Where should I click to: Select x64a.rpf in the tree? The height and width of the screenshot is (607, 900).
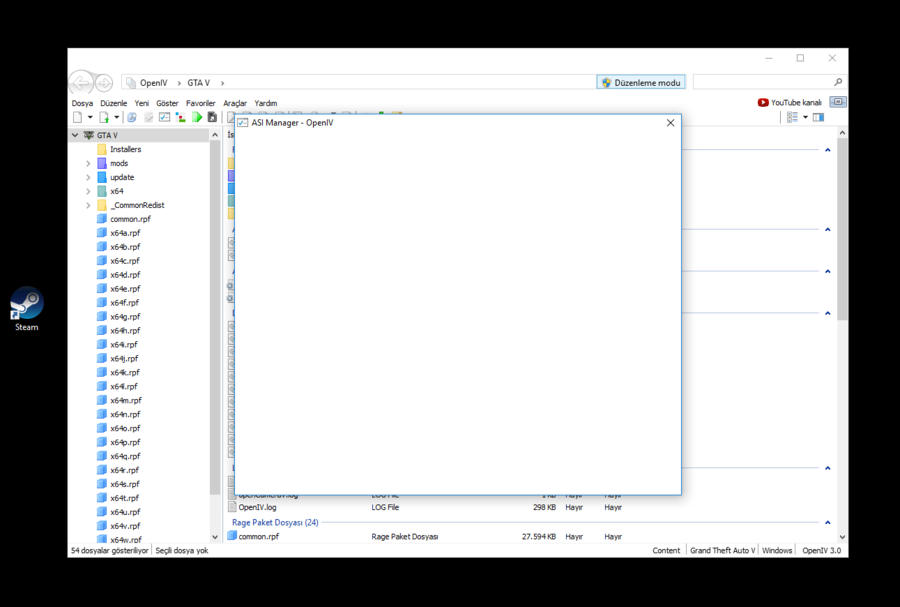pyautogui.click(x=119, y=233)
